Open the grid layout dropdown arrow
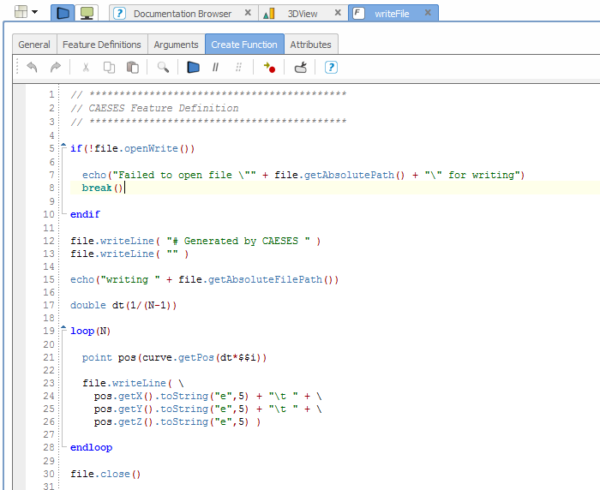Image resolution: width=600 pixels, height=490 pixels. coord(36,13)
